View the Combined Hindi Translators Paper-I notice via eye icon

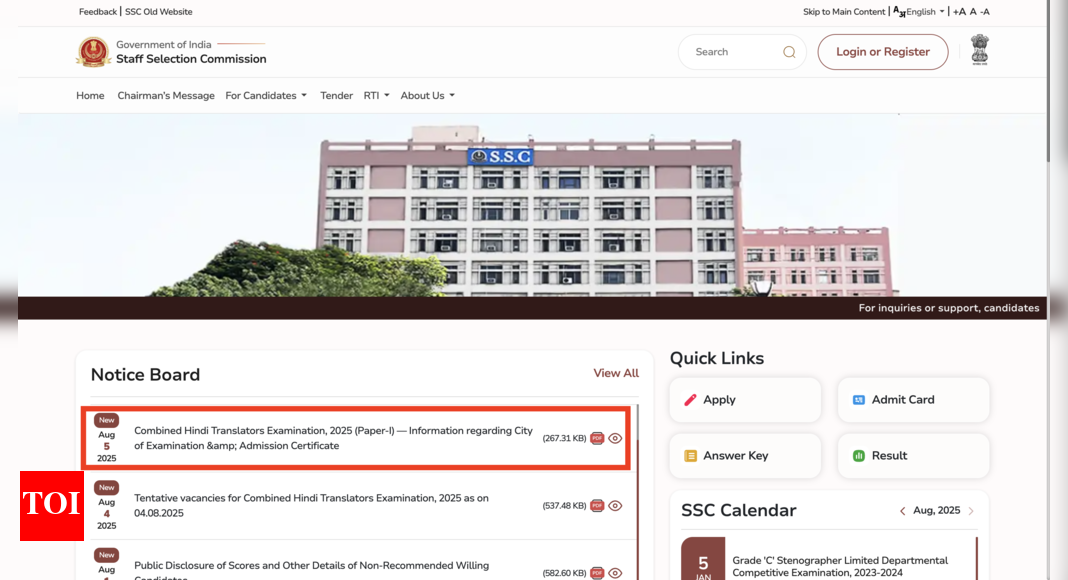point(615,438)
